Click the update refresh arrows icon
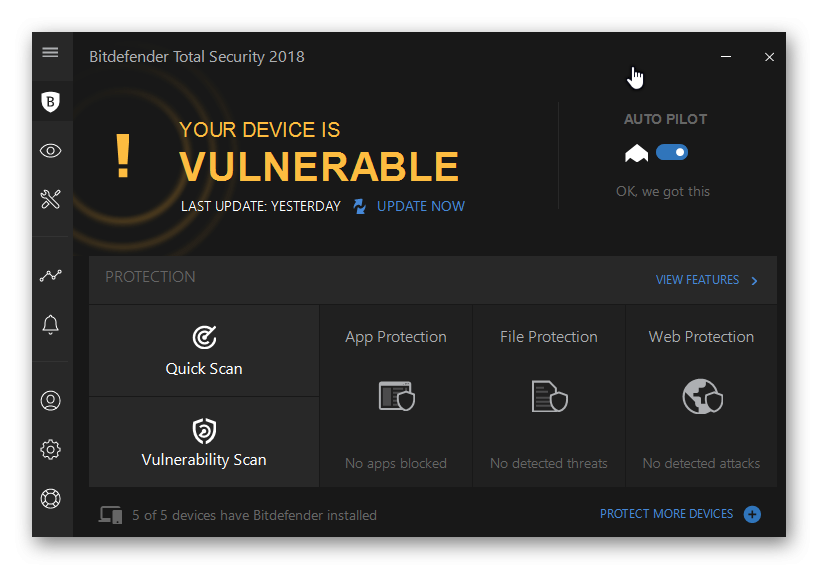The image size is (818, 569). click(359, 207)
